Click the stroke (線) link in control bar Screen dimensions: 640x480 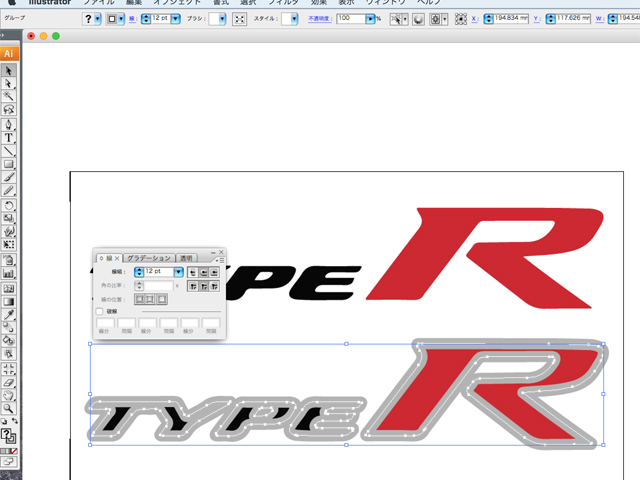pyautogui.click(x=133, y=19)
